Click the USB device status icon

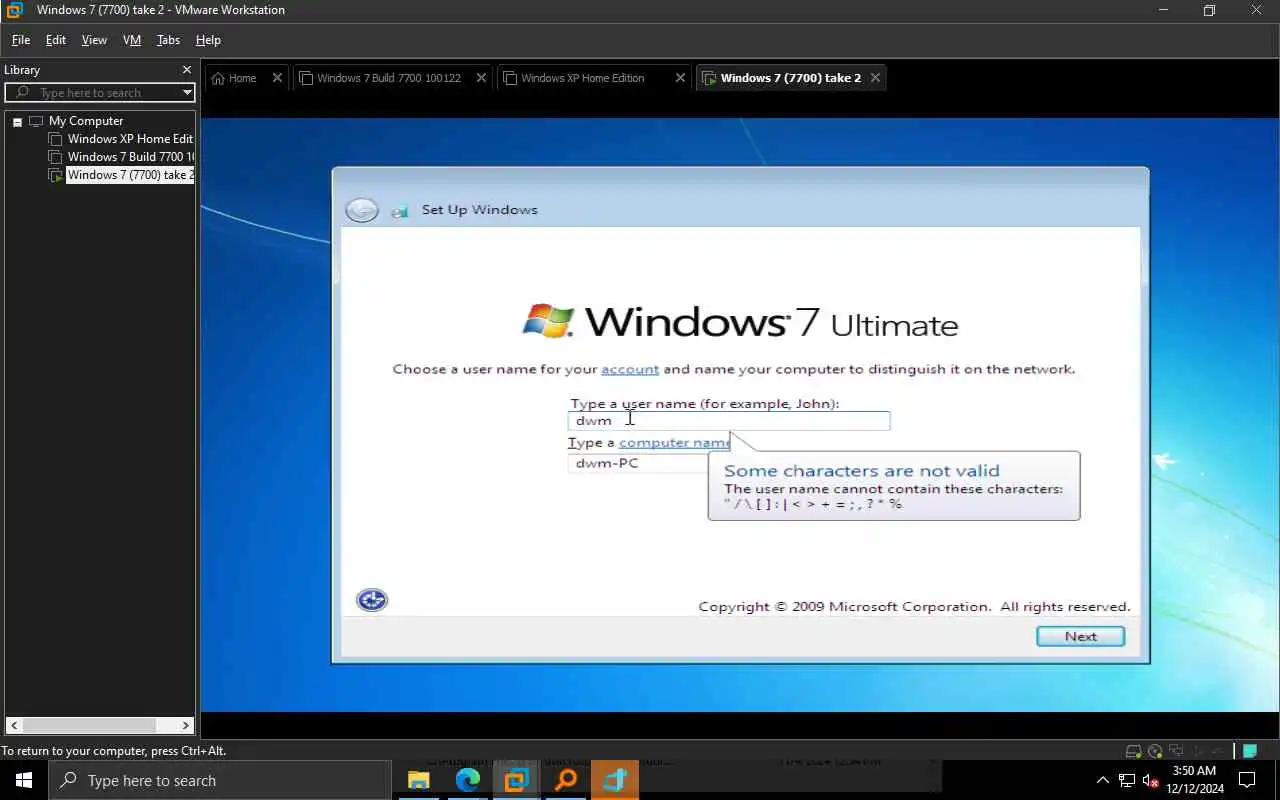point(1197,751)
